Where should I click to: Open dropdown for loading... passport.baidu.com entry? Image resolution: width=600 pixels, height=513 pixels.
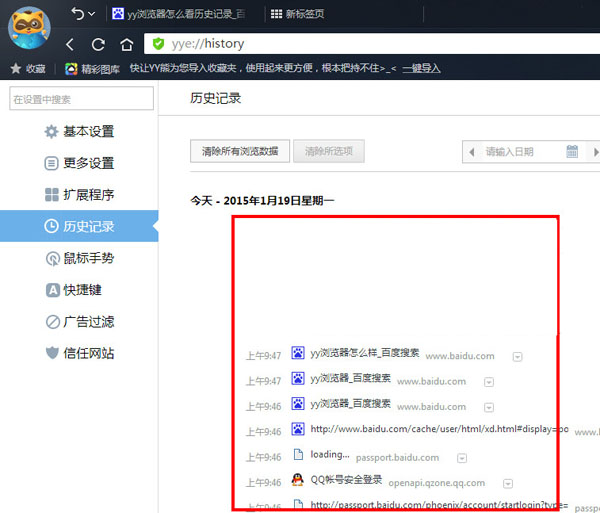tap(462, 458)
